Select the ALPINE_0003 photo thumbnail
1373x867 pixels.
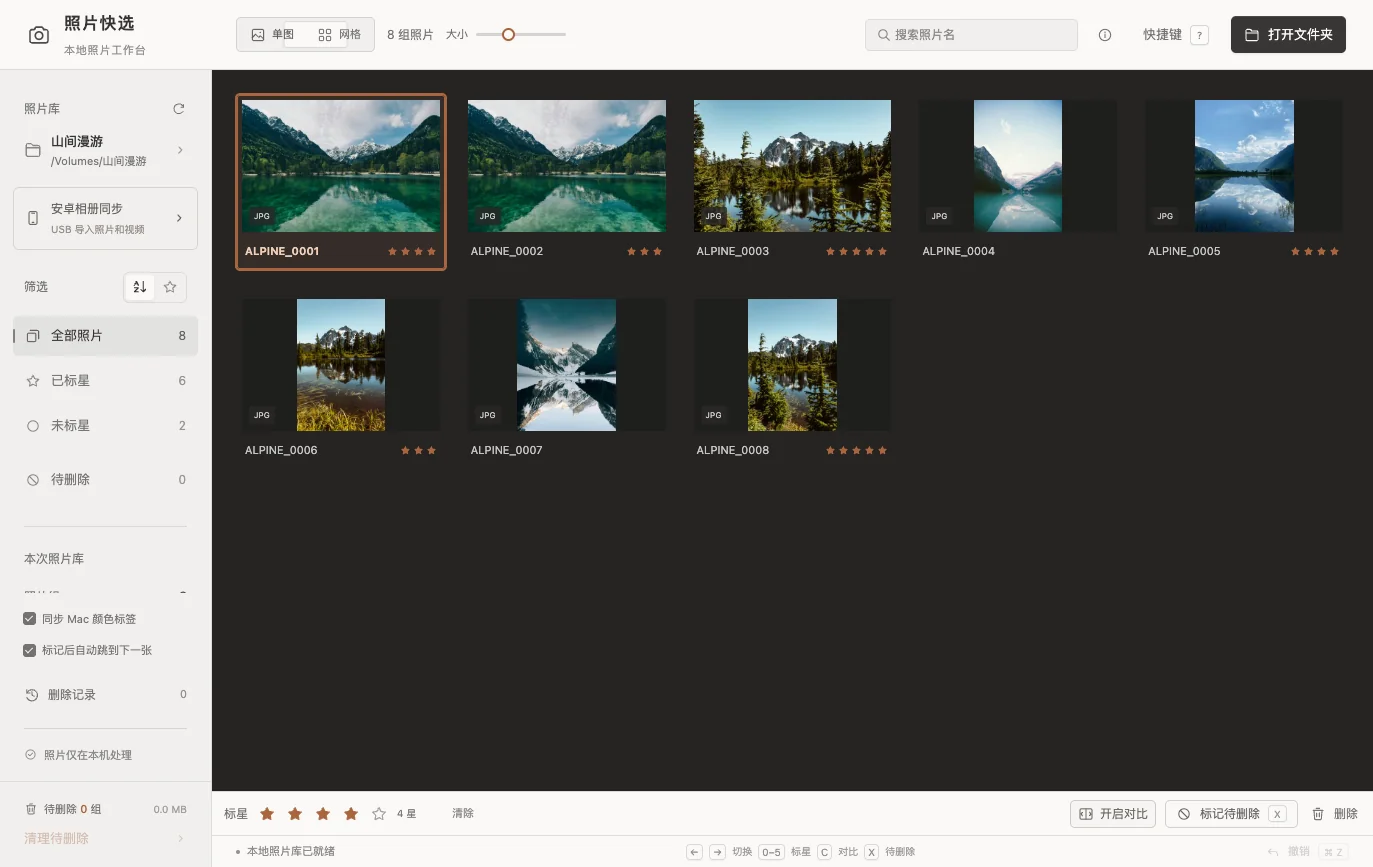[x=792, y=166]
